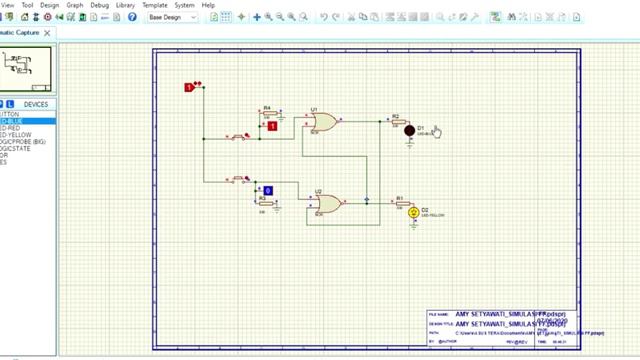Click the Remove Sheet icon
Image resolution: width=640 pixels, height=360 pixels.
pos(550,17)
